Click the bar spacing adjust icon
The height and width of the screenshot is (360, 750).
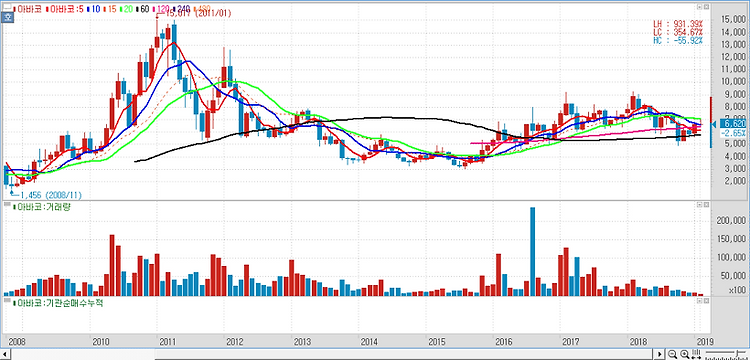(x=697, y=354)
